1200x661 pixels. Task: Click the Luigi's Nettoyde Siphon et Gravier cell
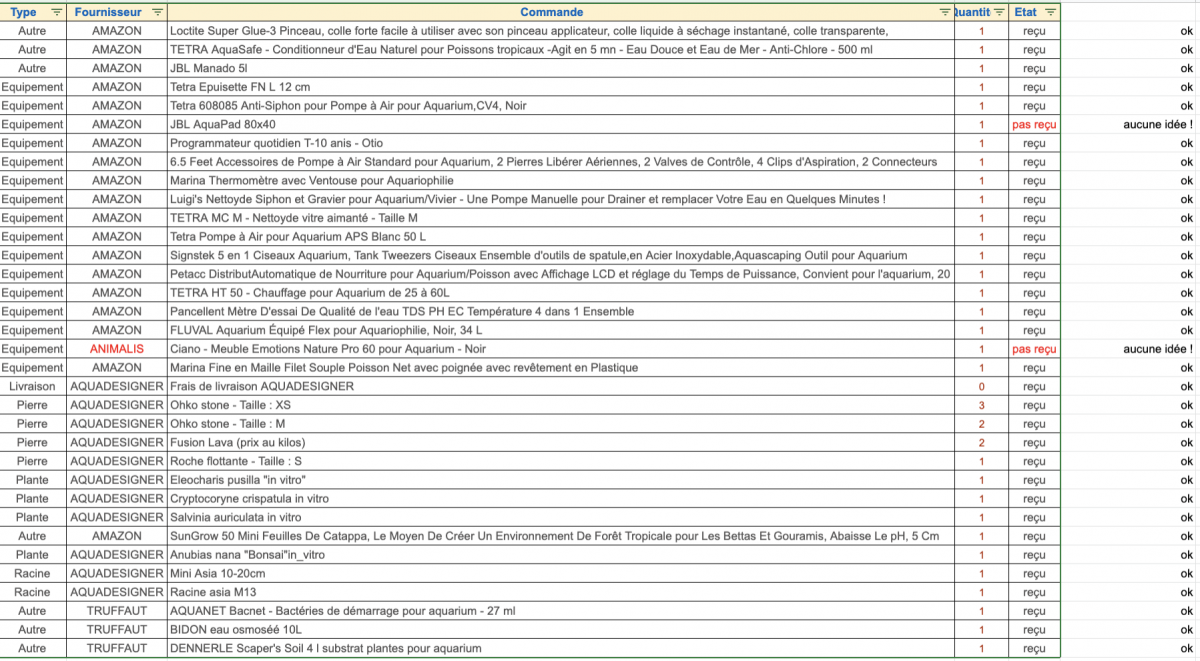click(561, 199)
